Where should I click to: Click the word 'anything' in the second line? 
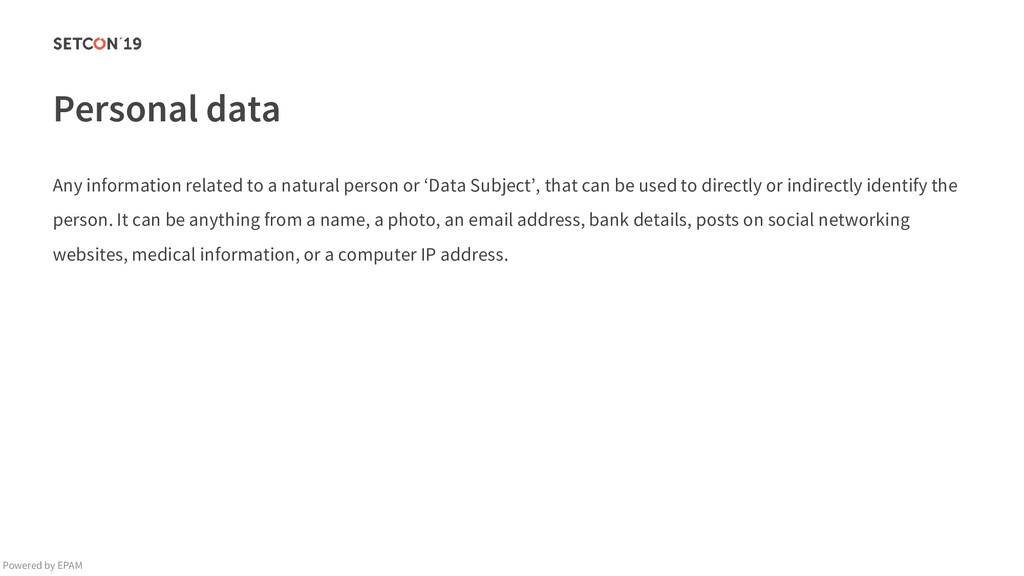[x=225, y=220]
